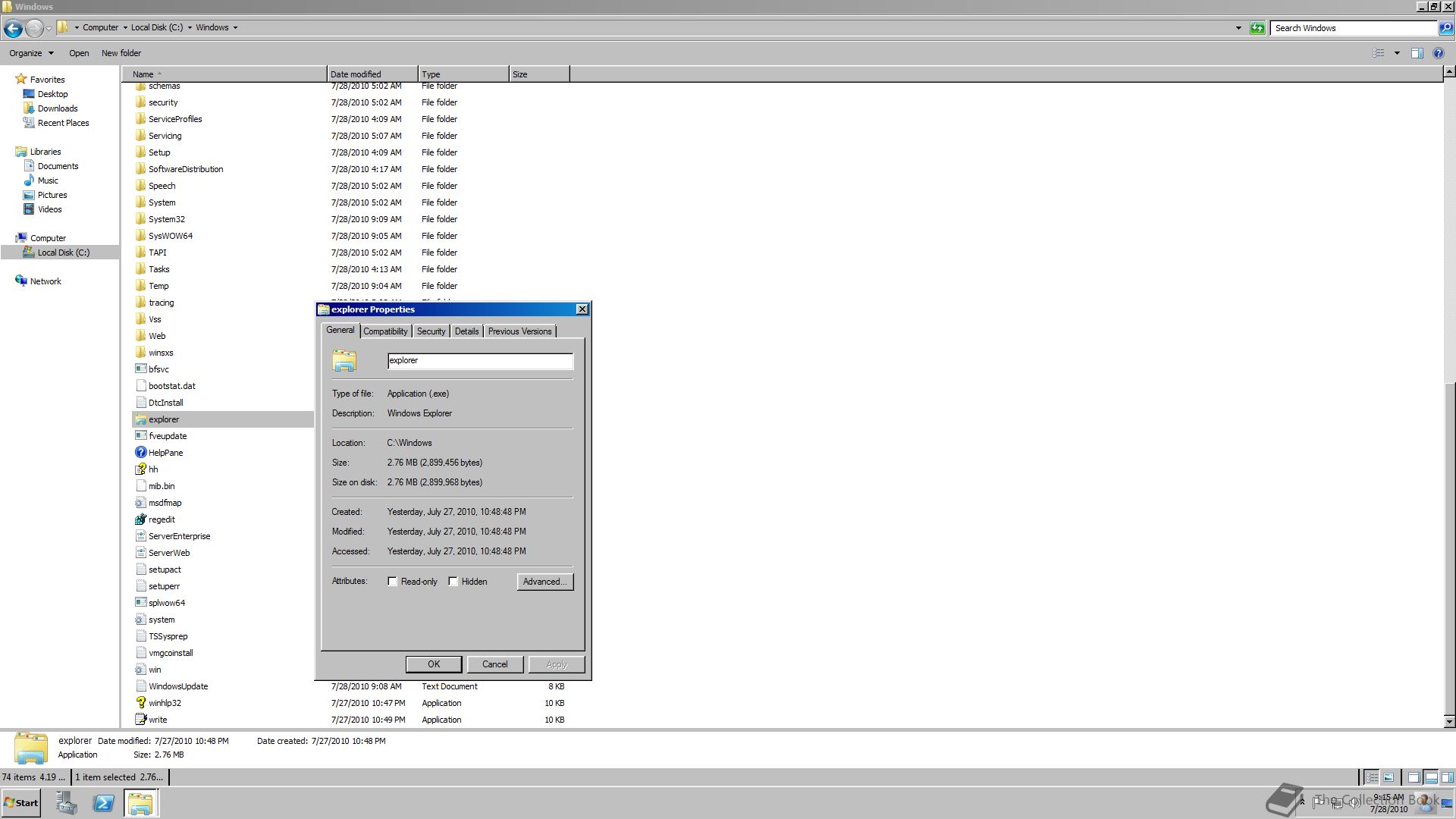1456x819 pixels.
Task: Enable the Hidden attribute checkbox
Action: click(x=453, y=582)
